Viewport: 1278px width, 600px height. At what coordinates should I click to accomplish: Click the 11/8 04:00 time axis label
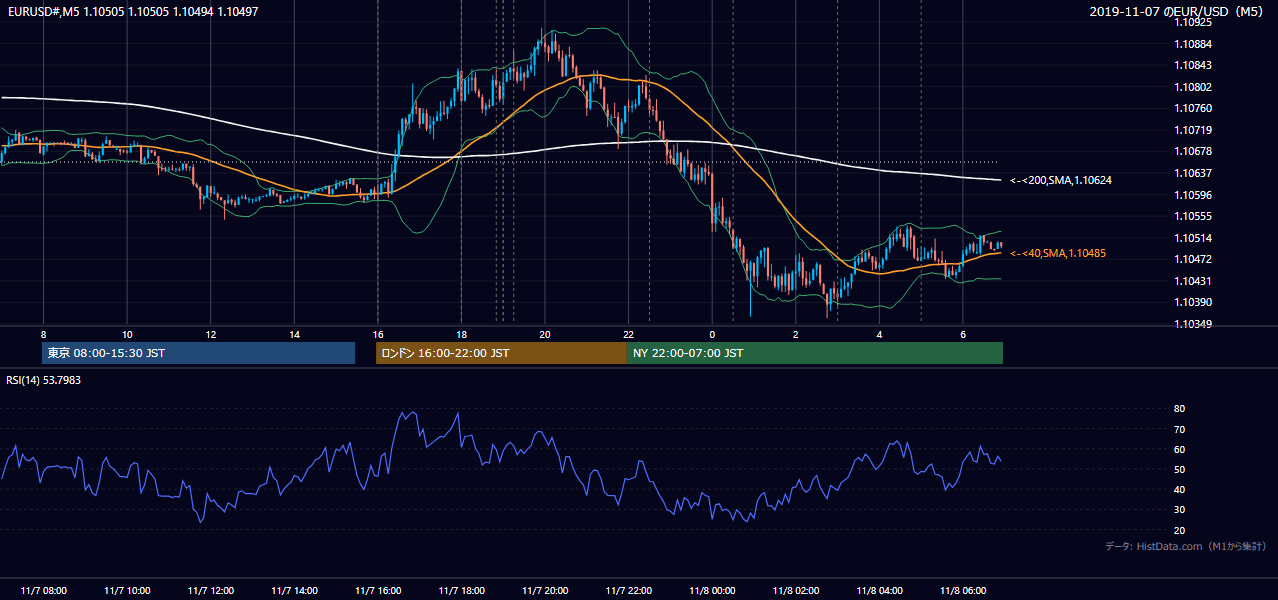pos(880,590)
